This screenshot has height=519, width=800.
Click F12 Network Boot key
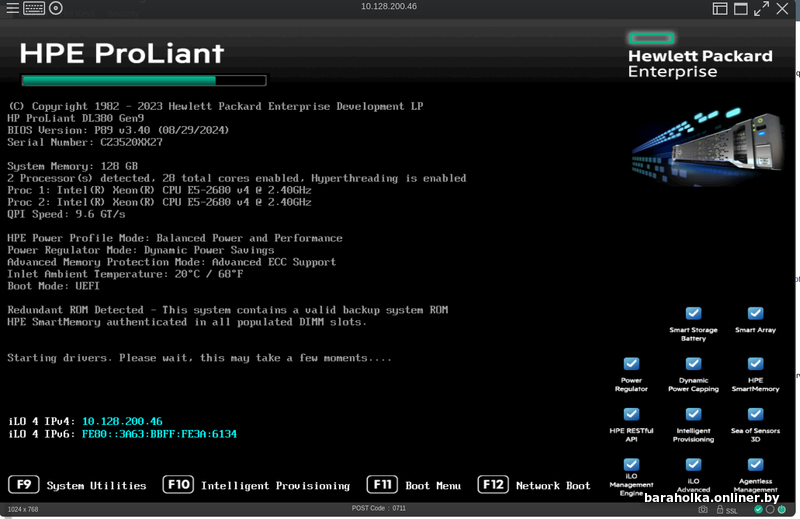[x=493, y=484]
